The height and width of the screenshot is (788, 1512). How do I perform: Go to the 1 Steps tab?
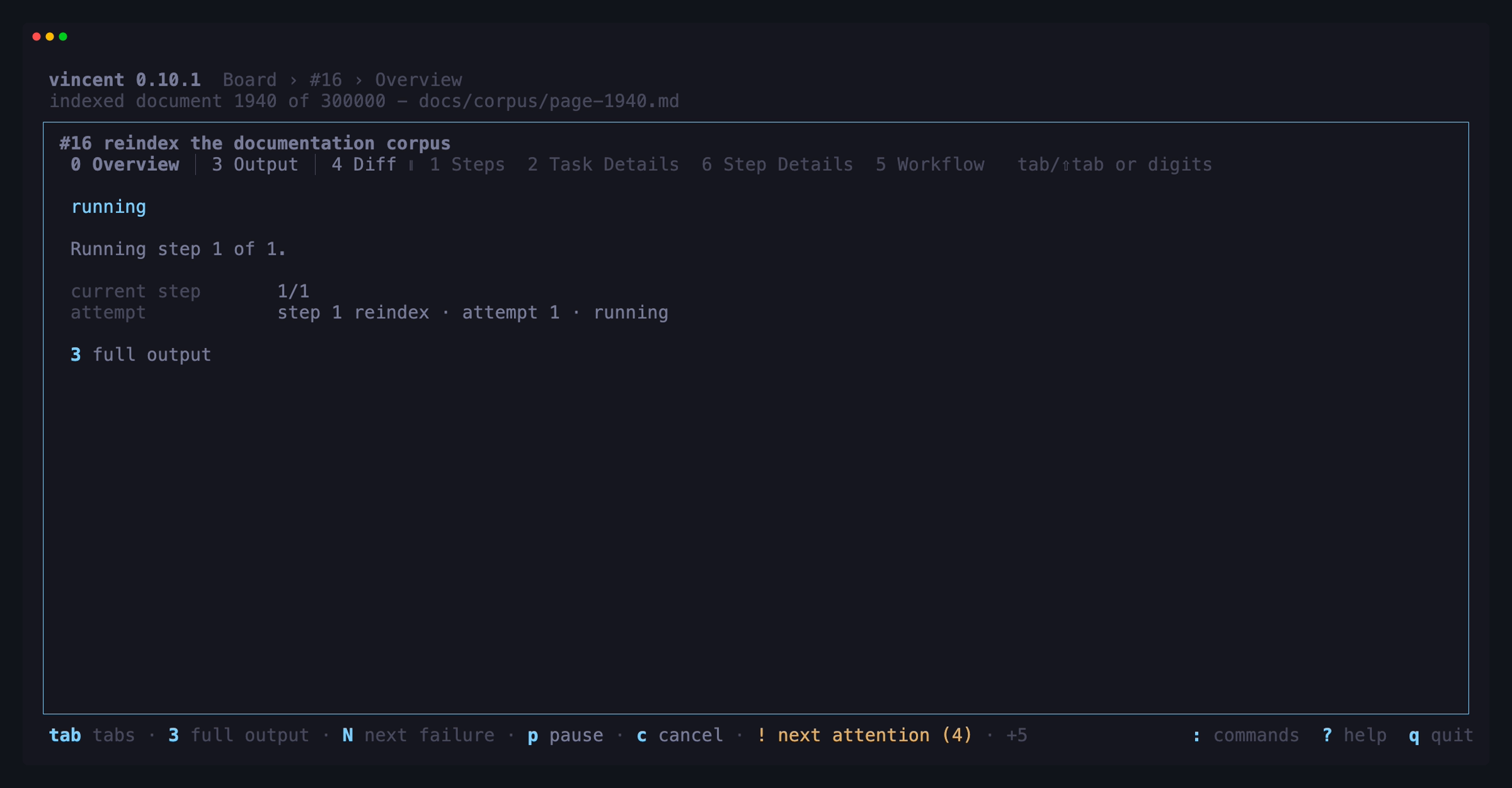pos(467,165)
